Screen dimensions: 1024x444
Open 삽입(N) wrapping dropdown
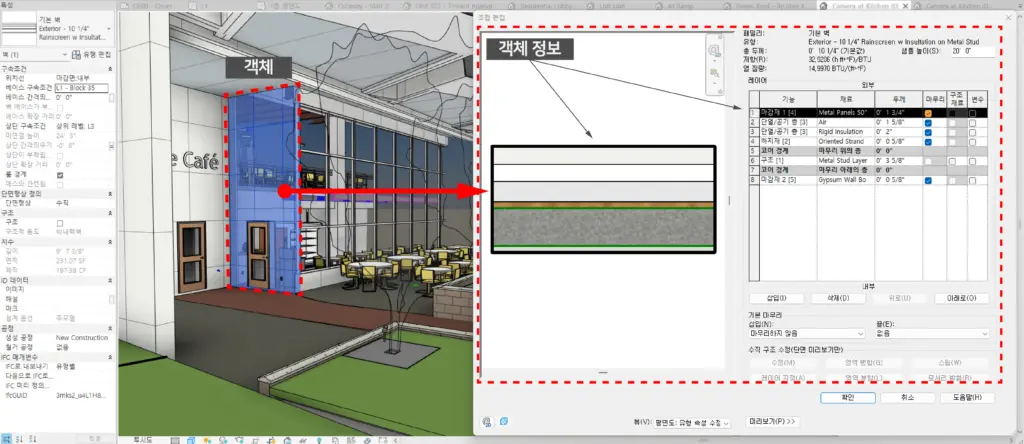pos(807,334)
